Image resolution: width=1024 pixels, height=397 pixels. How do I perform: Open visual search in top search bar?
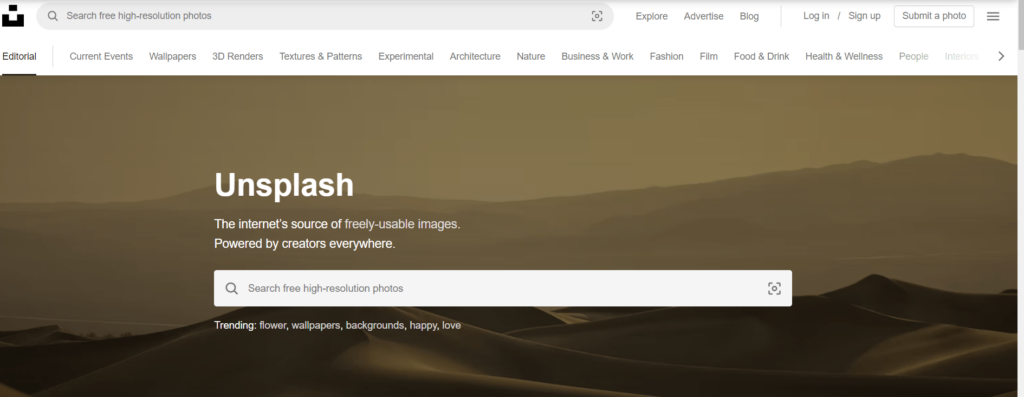pyautogui.click(x=597, y=16)
